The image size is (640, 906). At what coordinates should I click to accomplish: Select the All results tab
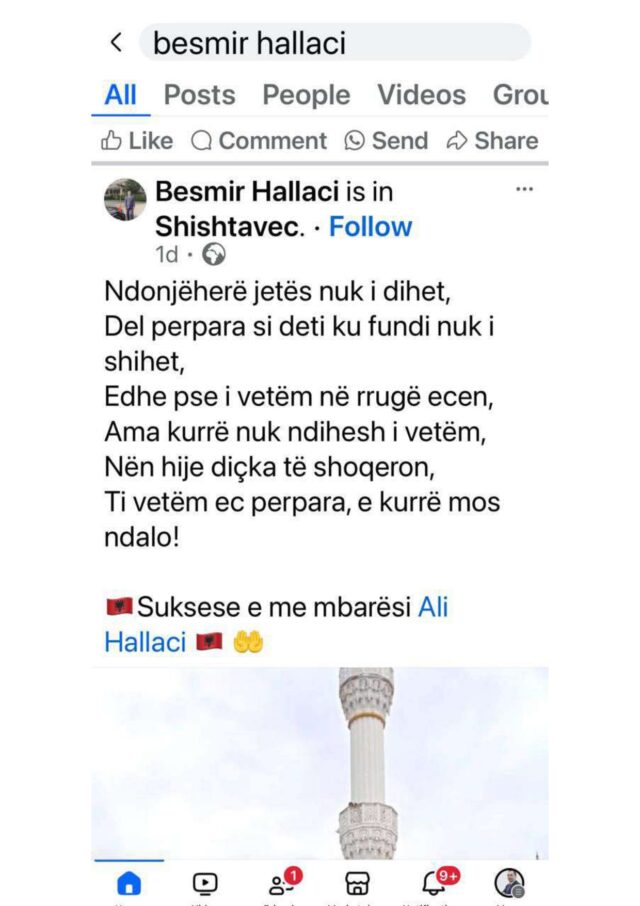(120, 95)
